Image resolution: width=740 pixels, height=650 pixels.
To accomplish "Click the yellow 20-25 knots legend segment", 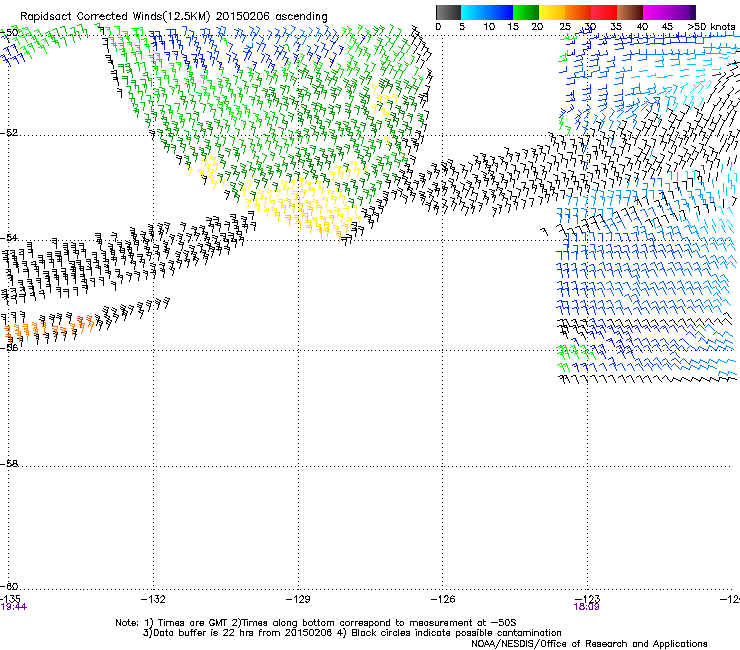I will click(552, 12).
